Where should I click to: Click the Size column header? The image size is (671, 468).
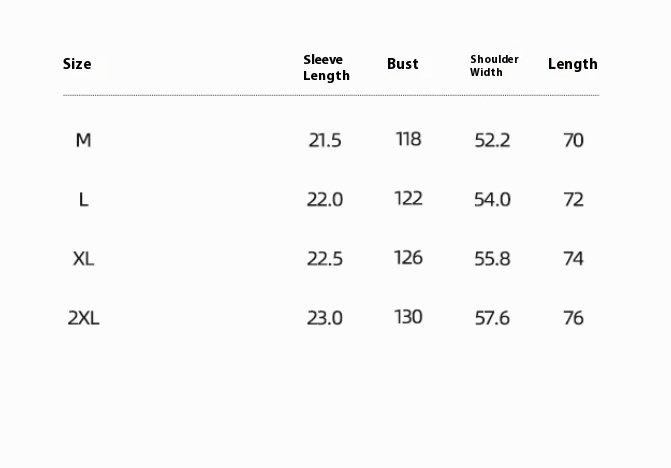coord(77,64)
